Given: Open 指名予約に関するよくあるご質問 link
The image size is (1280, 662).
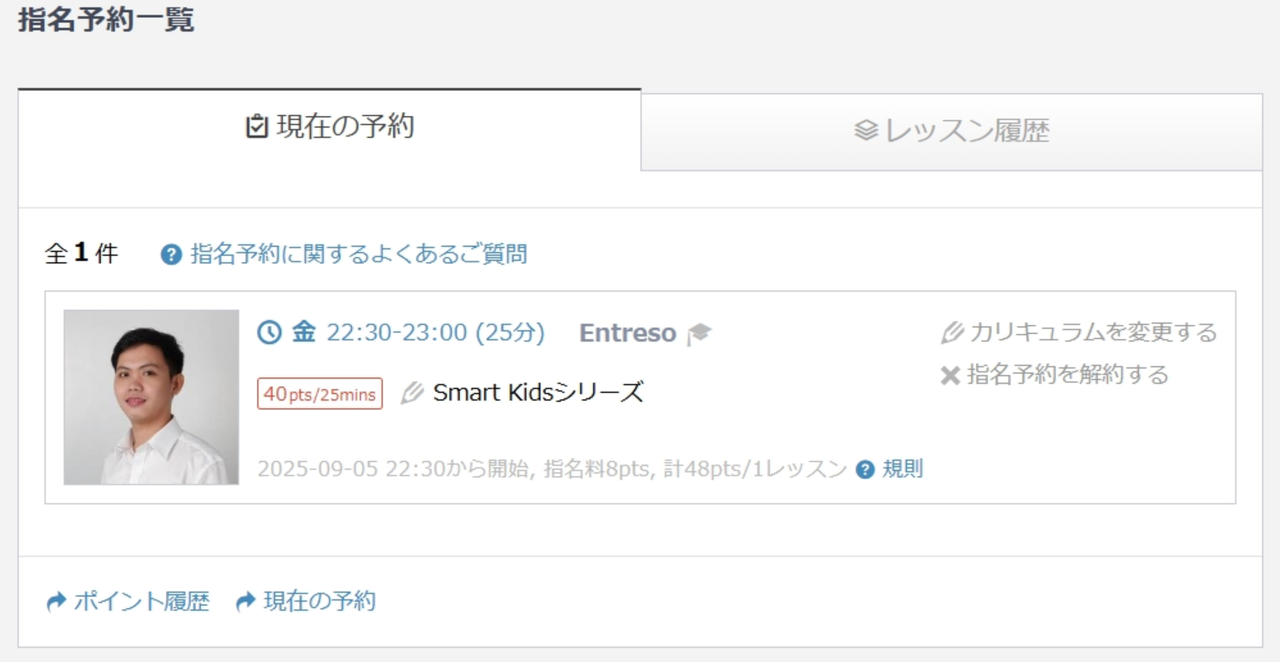Looking at the screenshot, I should pyautogui.click(x=358, y=255).
